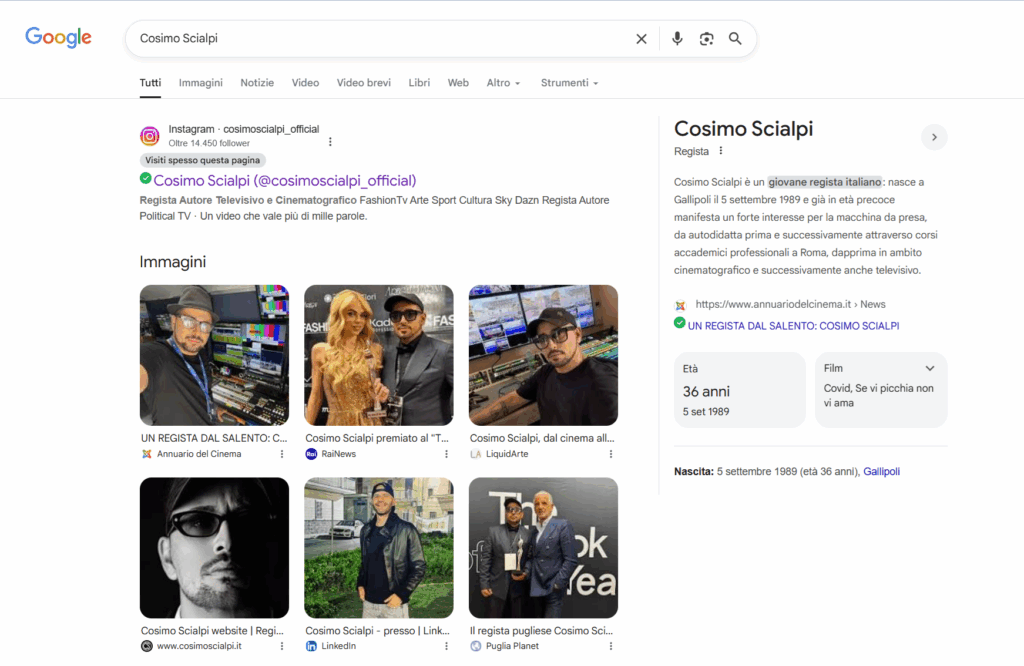
Task: Click the Gallipoli birthplace link
Action: click(881, 471)
